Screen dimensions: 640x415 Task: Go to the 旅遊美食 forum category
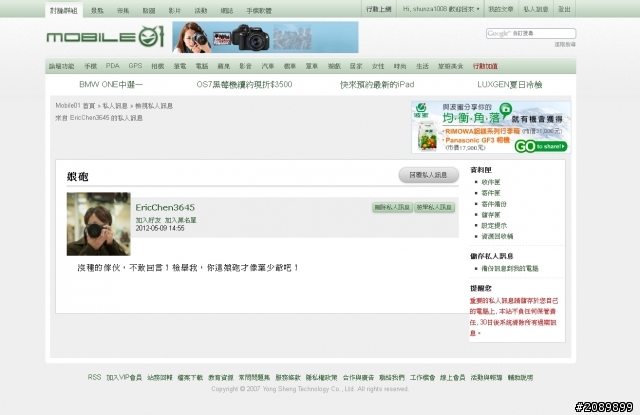click(451, 66)
